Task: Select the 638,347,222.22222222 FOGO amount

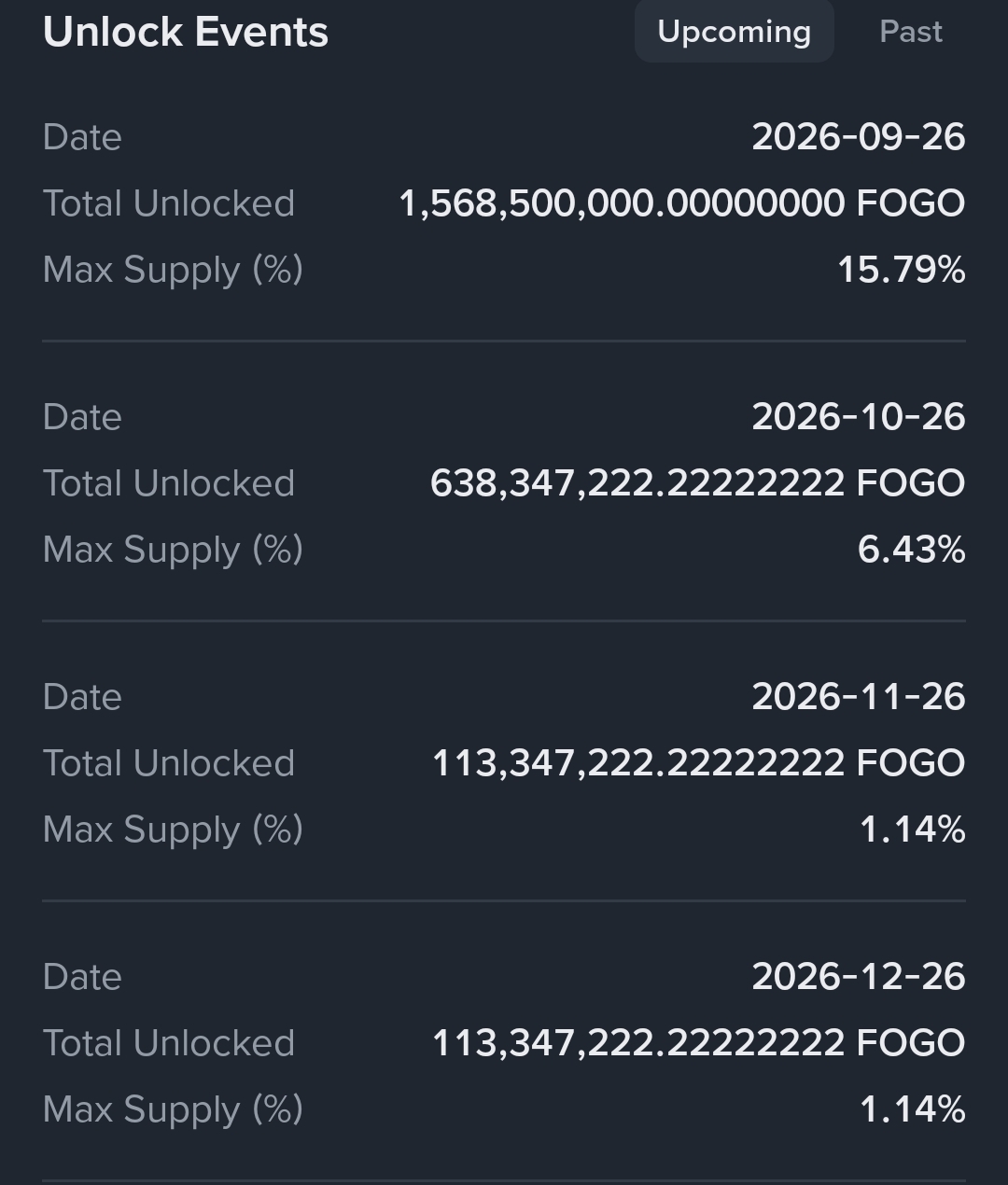Action: 697,483
